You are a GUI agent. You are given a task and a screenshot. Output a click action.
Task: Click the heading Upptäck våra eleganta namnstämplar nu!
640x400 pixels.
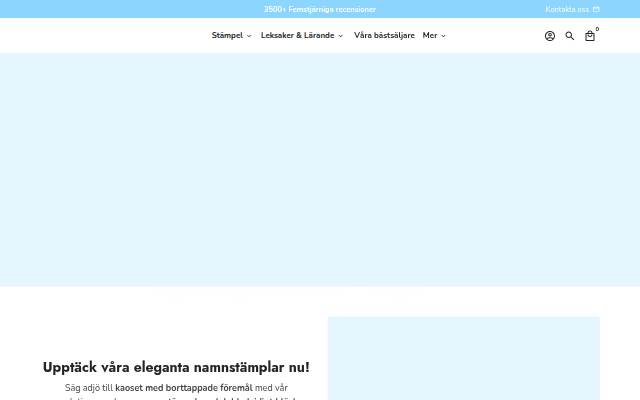click(x=176, y=367)
